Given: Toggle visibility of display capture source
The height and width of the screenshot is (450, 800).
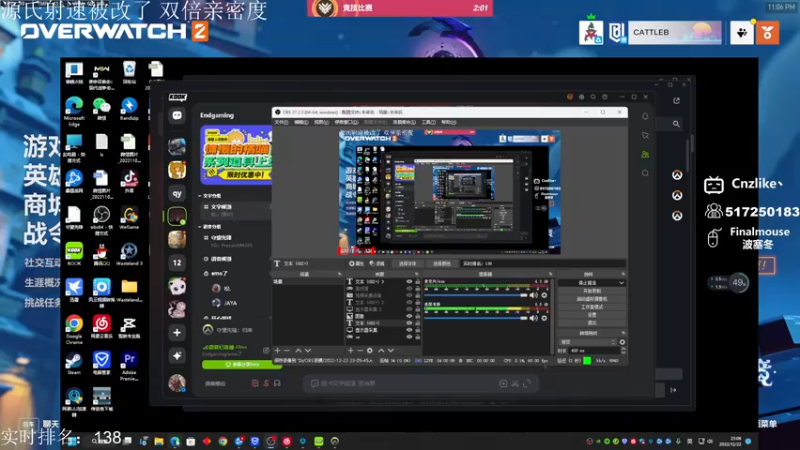Looking at the screenshot, I should 409,330.
